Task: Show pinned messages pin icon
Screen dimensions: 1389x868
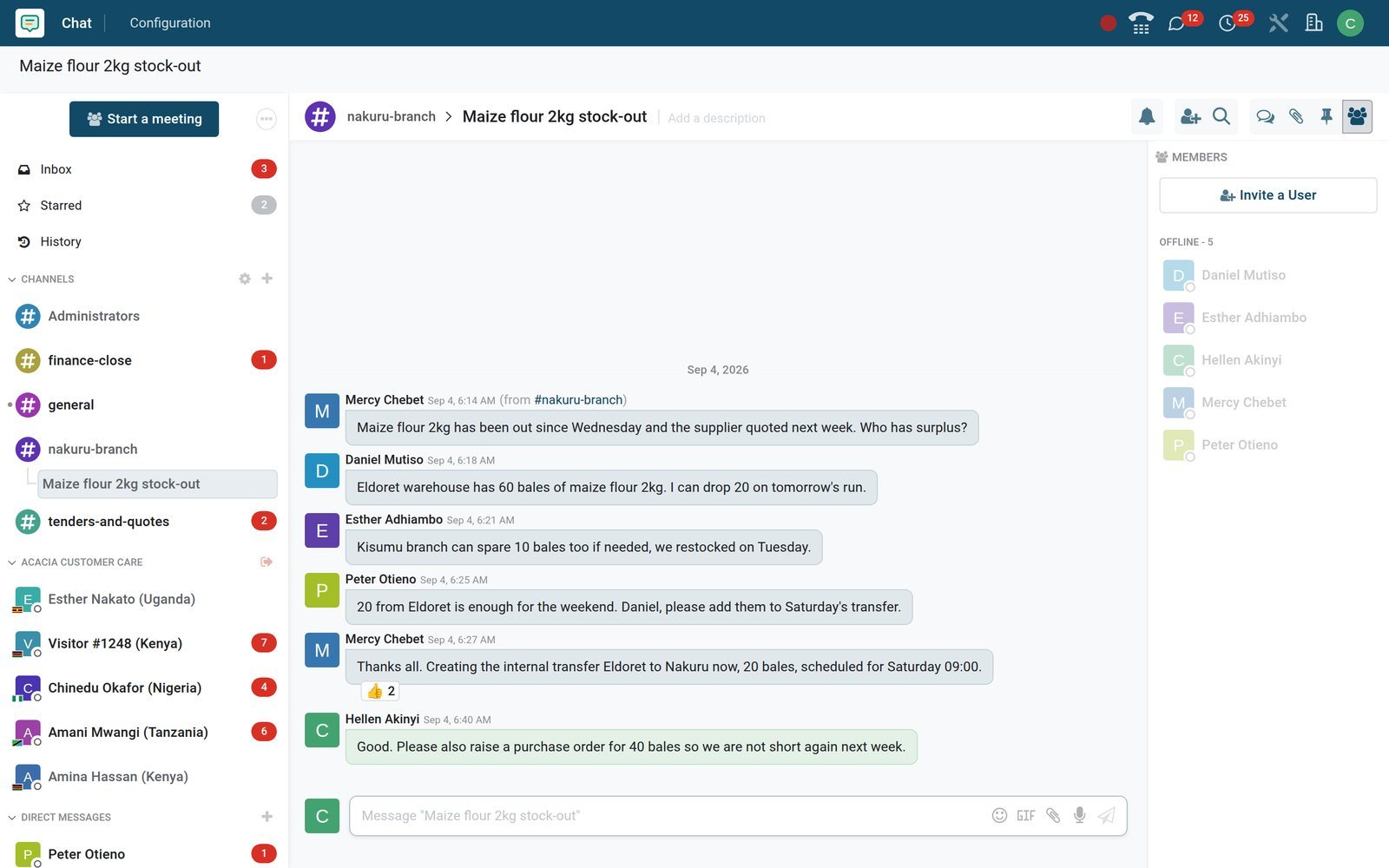Action: (x=1326, y=116)
